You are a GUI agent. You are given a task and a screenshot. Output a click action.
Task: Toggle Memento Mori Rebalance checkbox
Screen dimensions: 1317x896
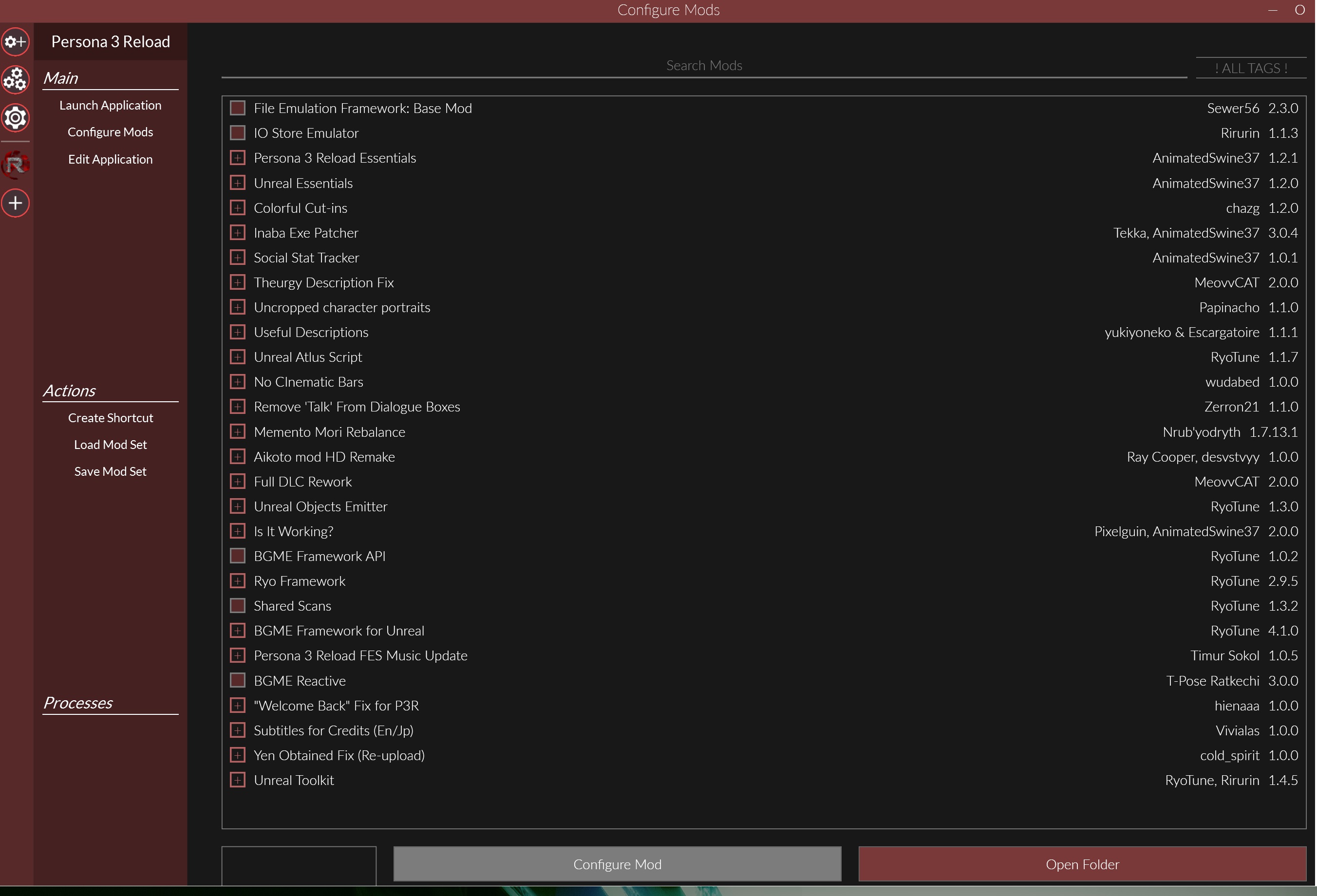(x=238, y=431)
